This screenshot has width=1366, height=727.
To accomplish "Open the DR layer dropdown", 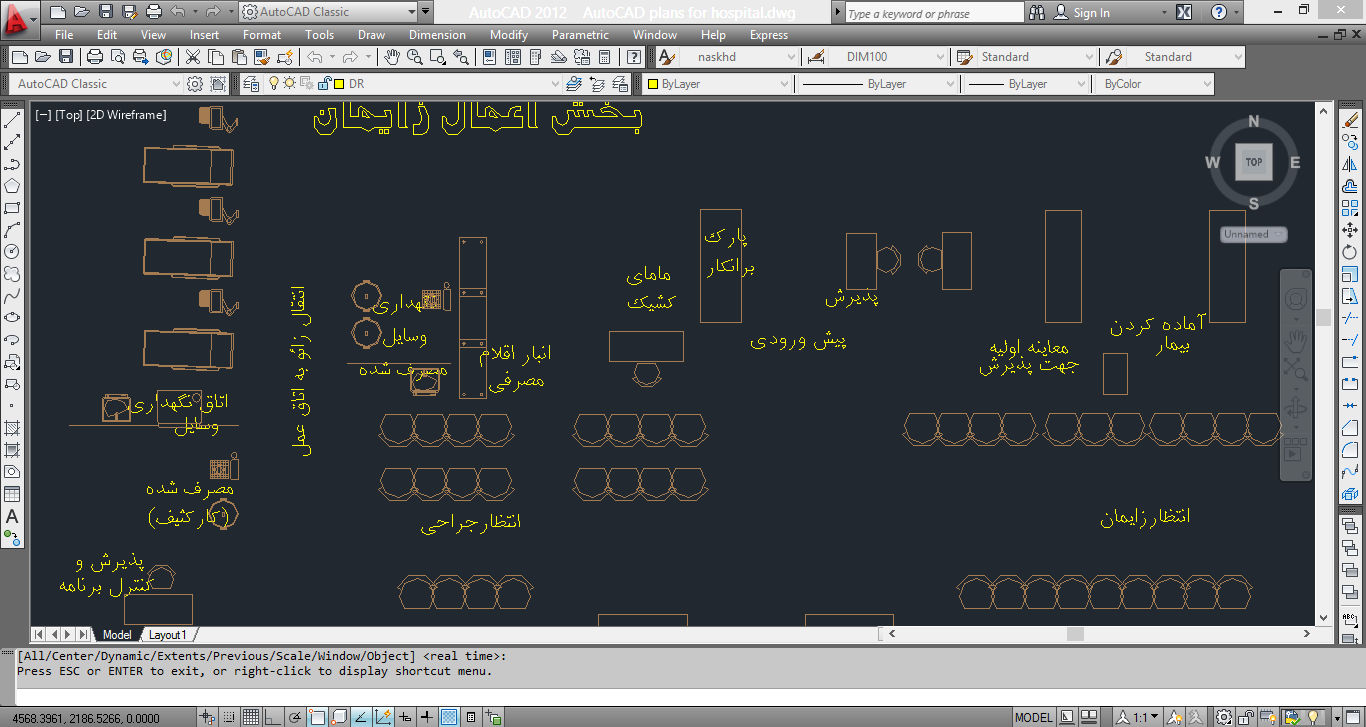I will point(414,84).
